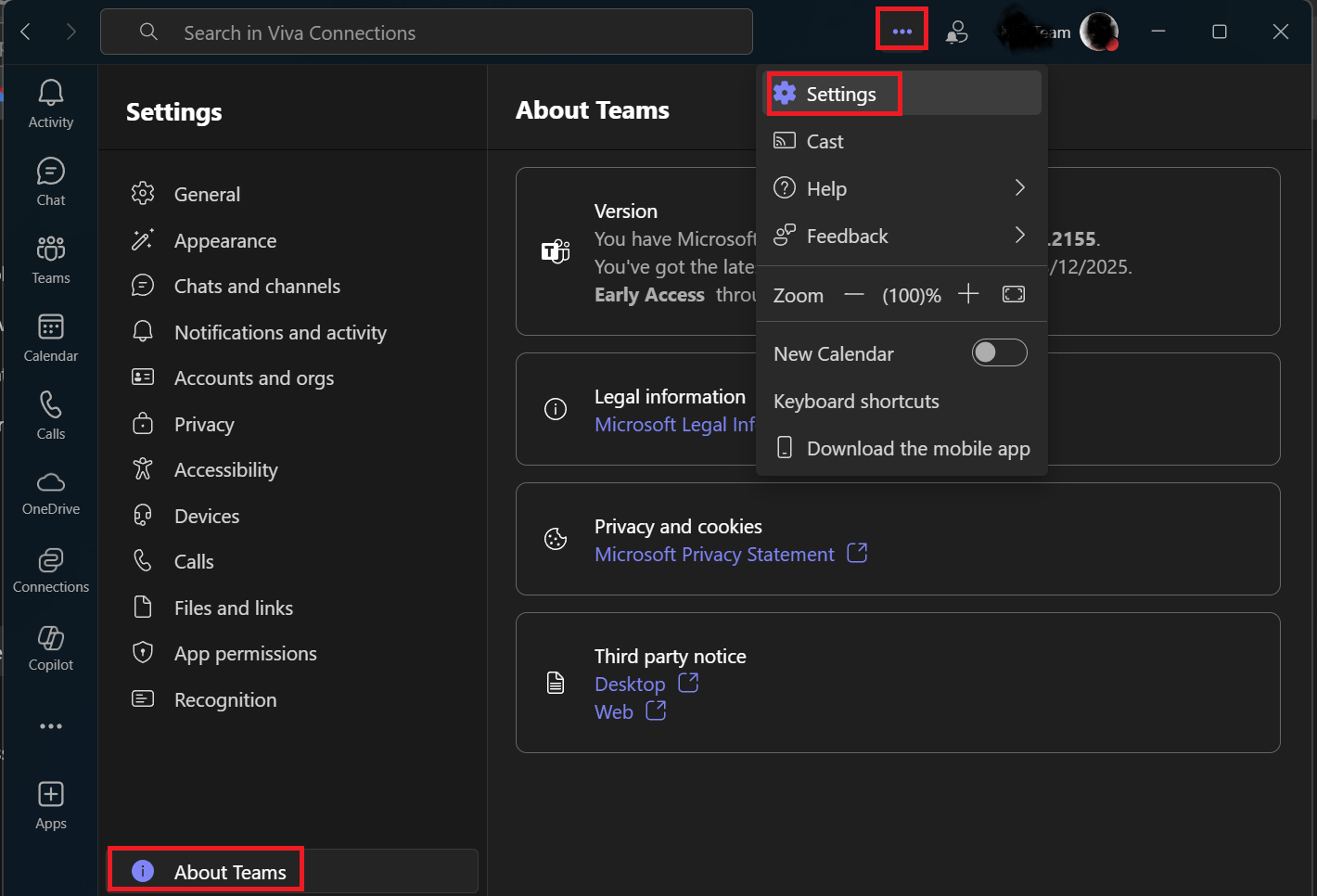Open OneDrive from the sidebar
Viewport: 1317px width, 896px height.
50,492
